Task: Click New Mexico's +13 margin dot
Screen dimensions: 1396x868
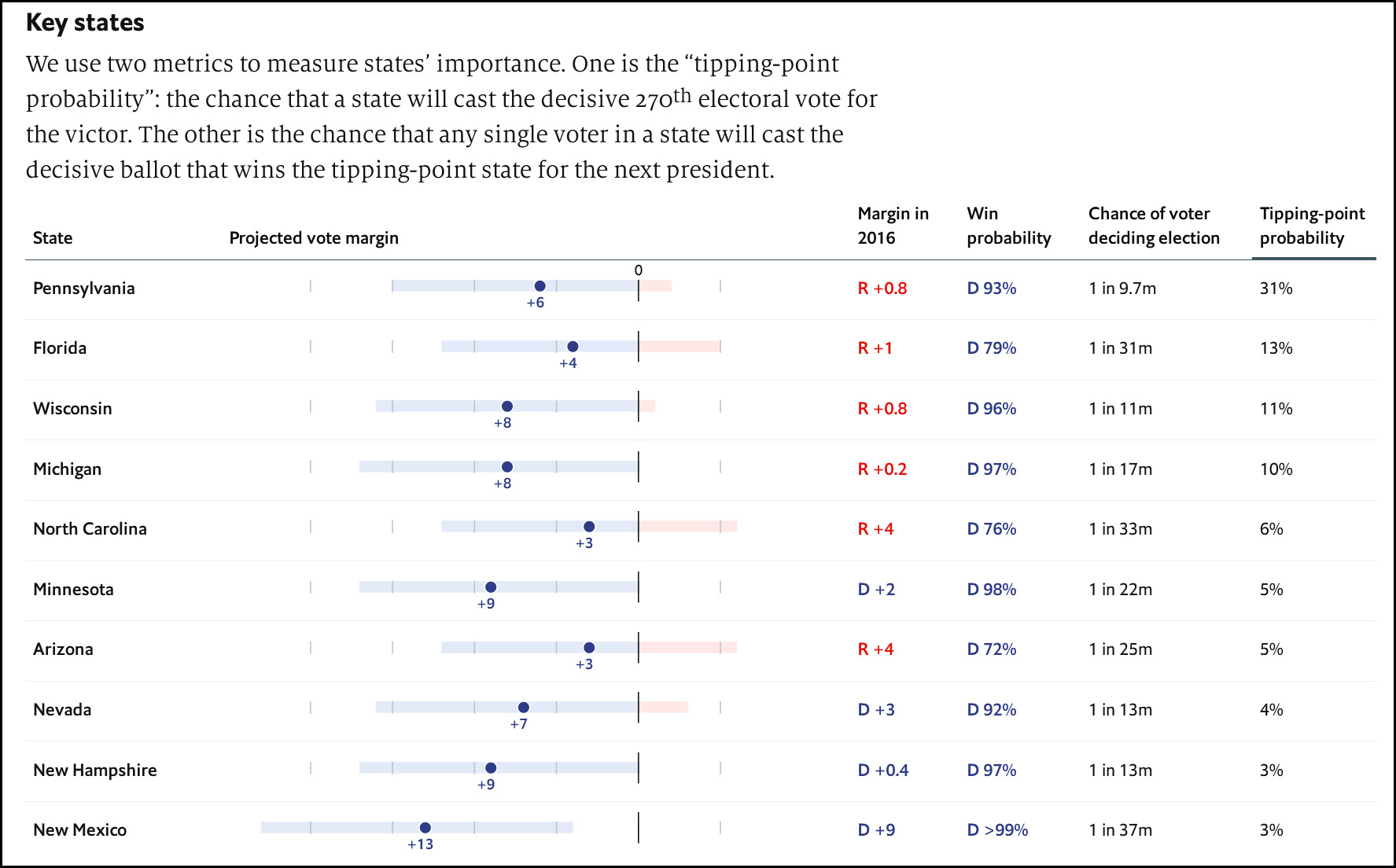Action: (425, 828)
